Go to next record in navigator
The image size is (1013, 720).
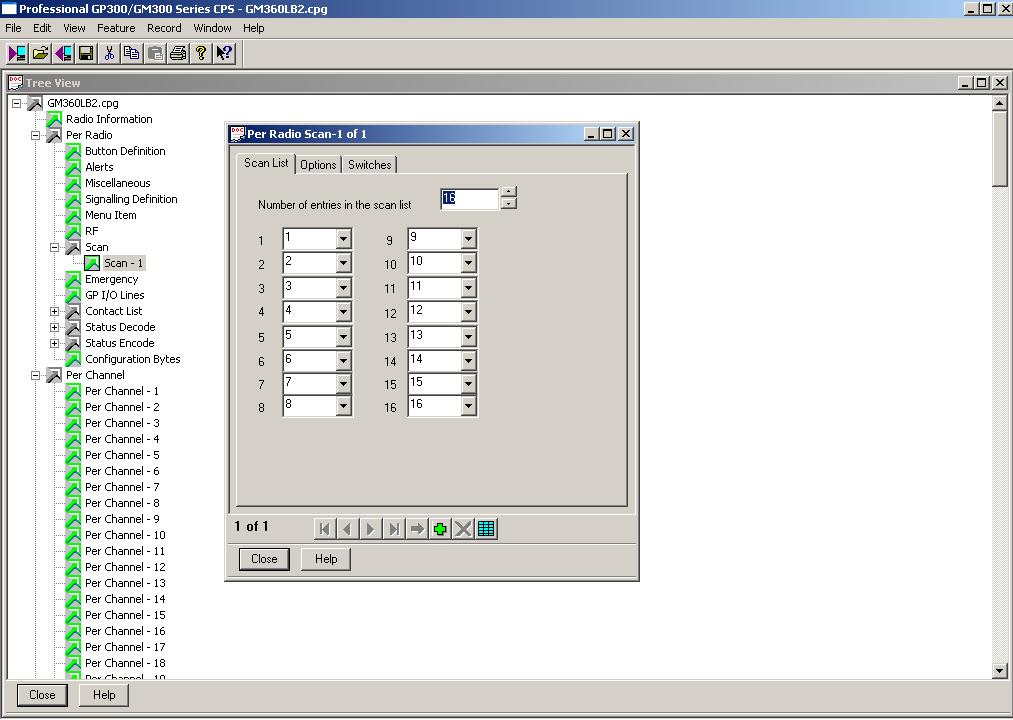(x=371, y=529)
